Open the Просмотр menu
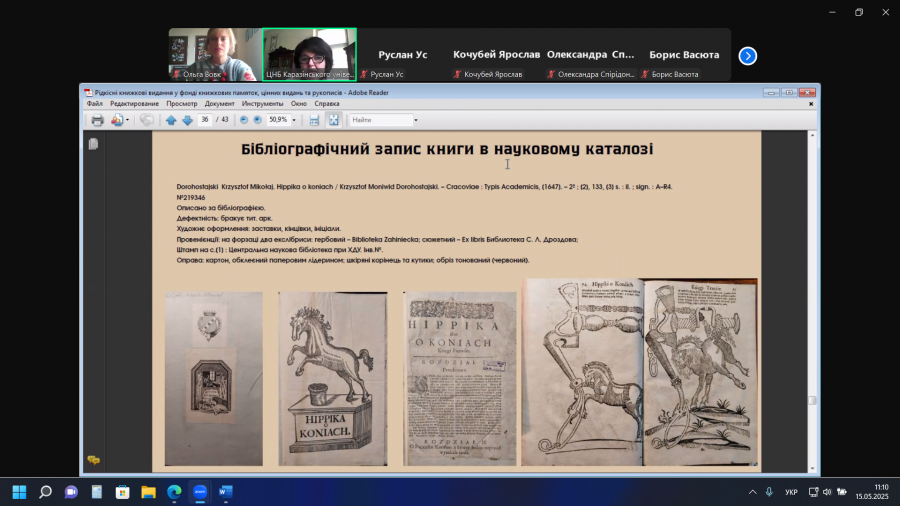The image size is (900, 506). coord(182,104)
